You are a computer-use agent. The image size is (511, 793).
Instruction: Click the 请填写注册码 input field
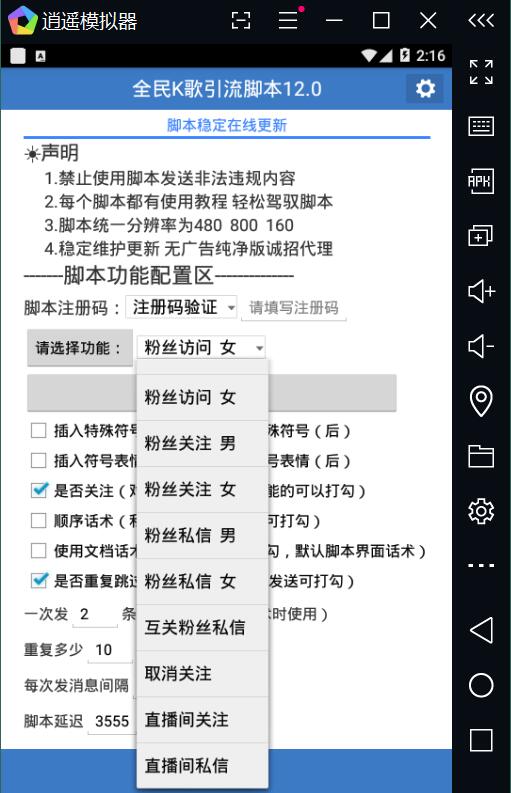pyautogui.click(x=294, y=307)
